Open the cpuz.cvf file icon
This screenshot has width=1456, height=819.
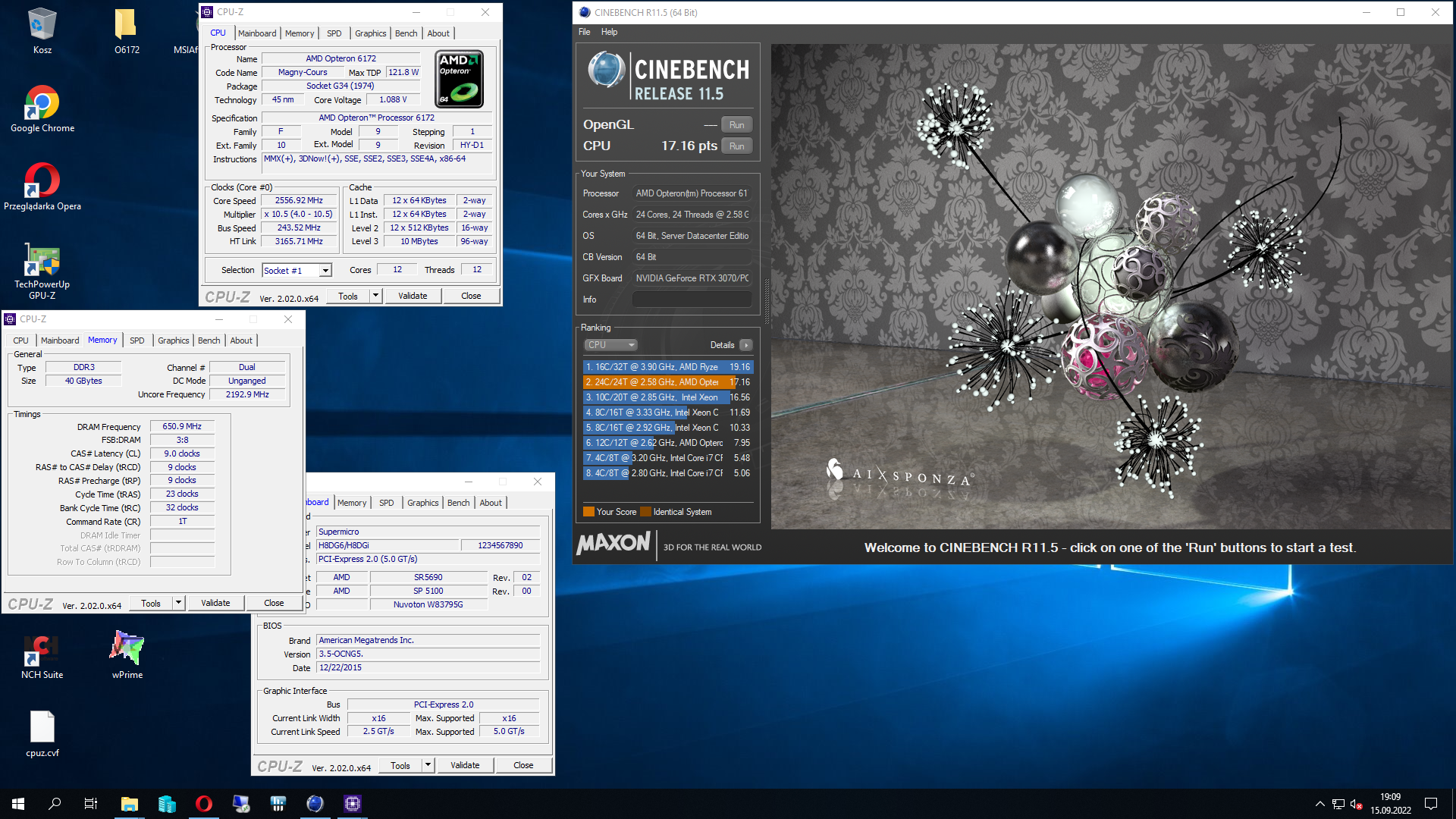[42, 733]
